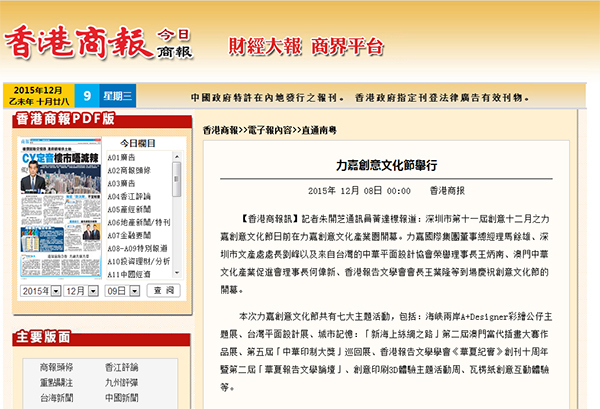This screenshot has width=600, height=409.
Task: Click the 星期三 weekday label
Action: pyautogui.click(x=118, y=96)
